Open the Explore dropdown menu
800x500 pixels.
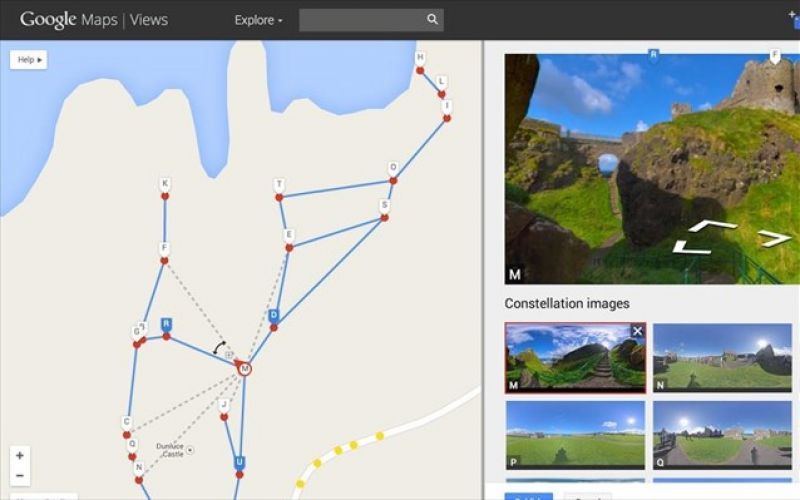[258, 20]
